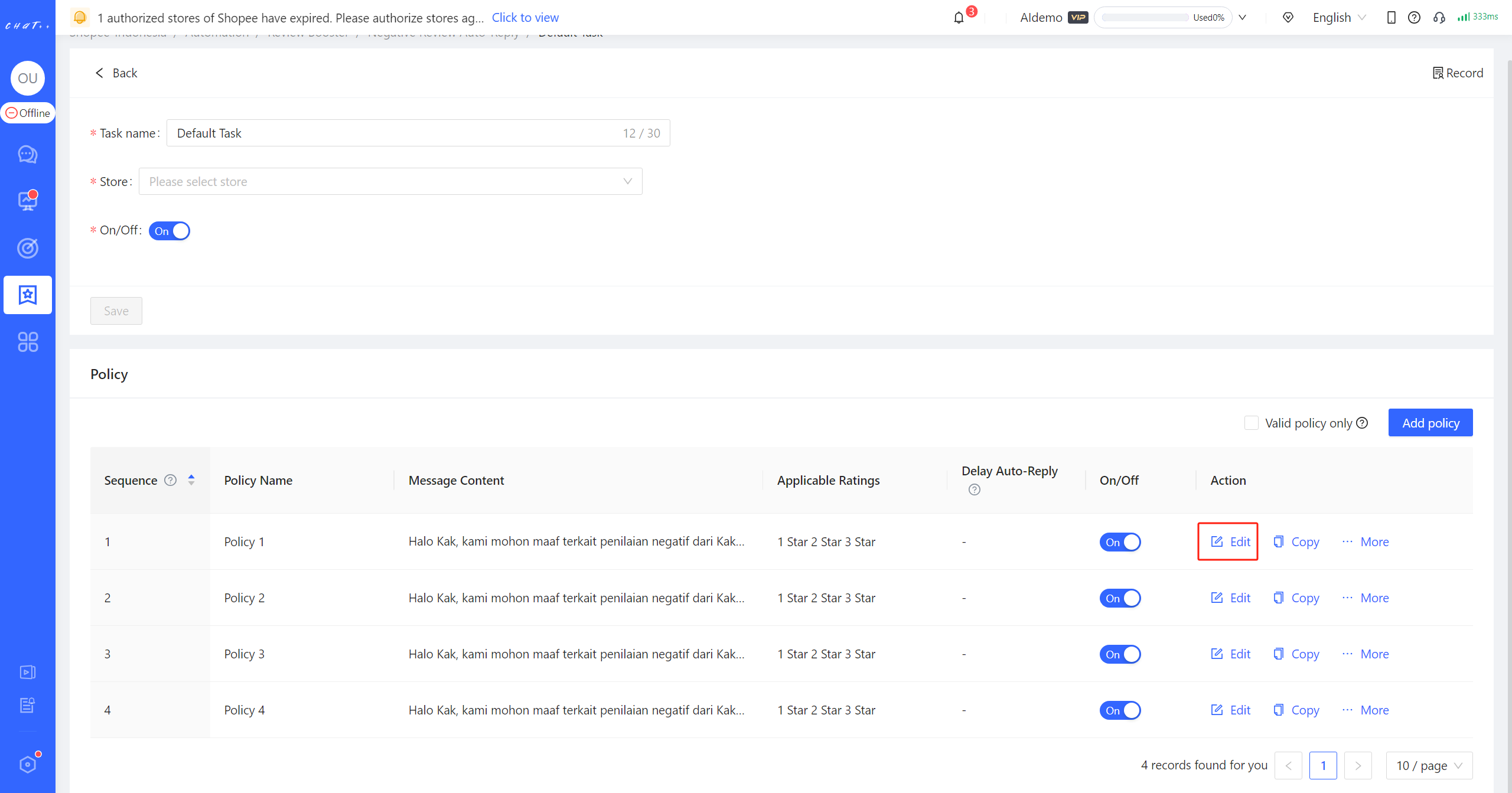
Task: Toggle the Offline status badge
Action: [28, 113]
